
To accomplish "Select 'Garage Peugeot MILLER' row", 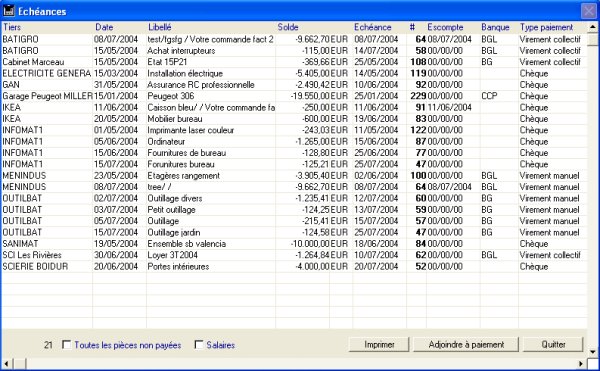I will [294, 96].
